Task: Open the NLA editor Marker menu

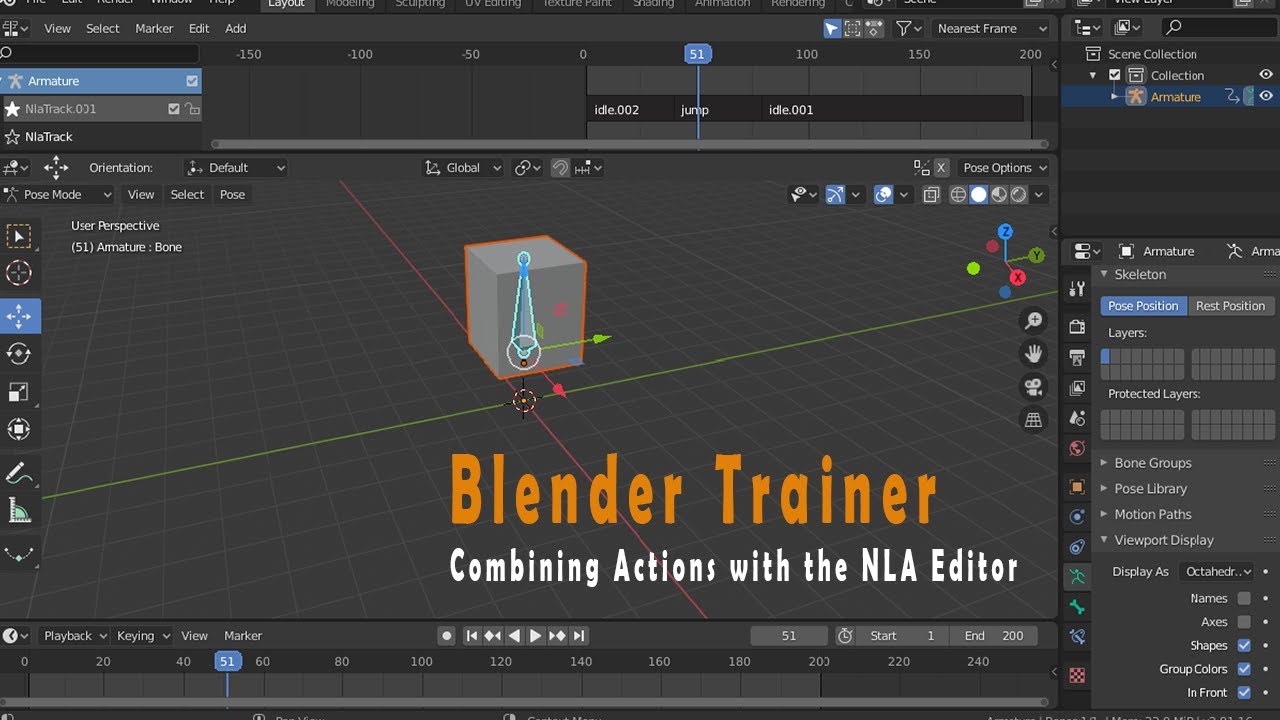Action: coord(154,29)
